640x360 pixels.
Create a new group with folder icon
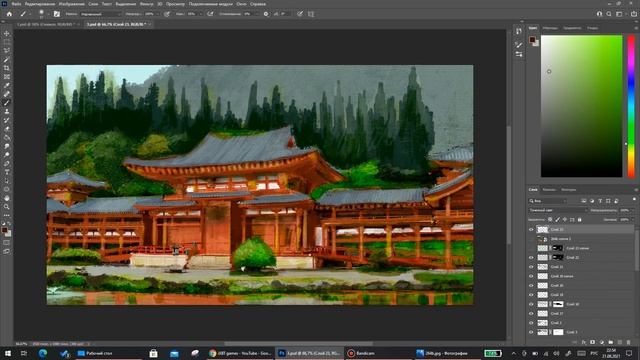click(x=611, y=342)
